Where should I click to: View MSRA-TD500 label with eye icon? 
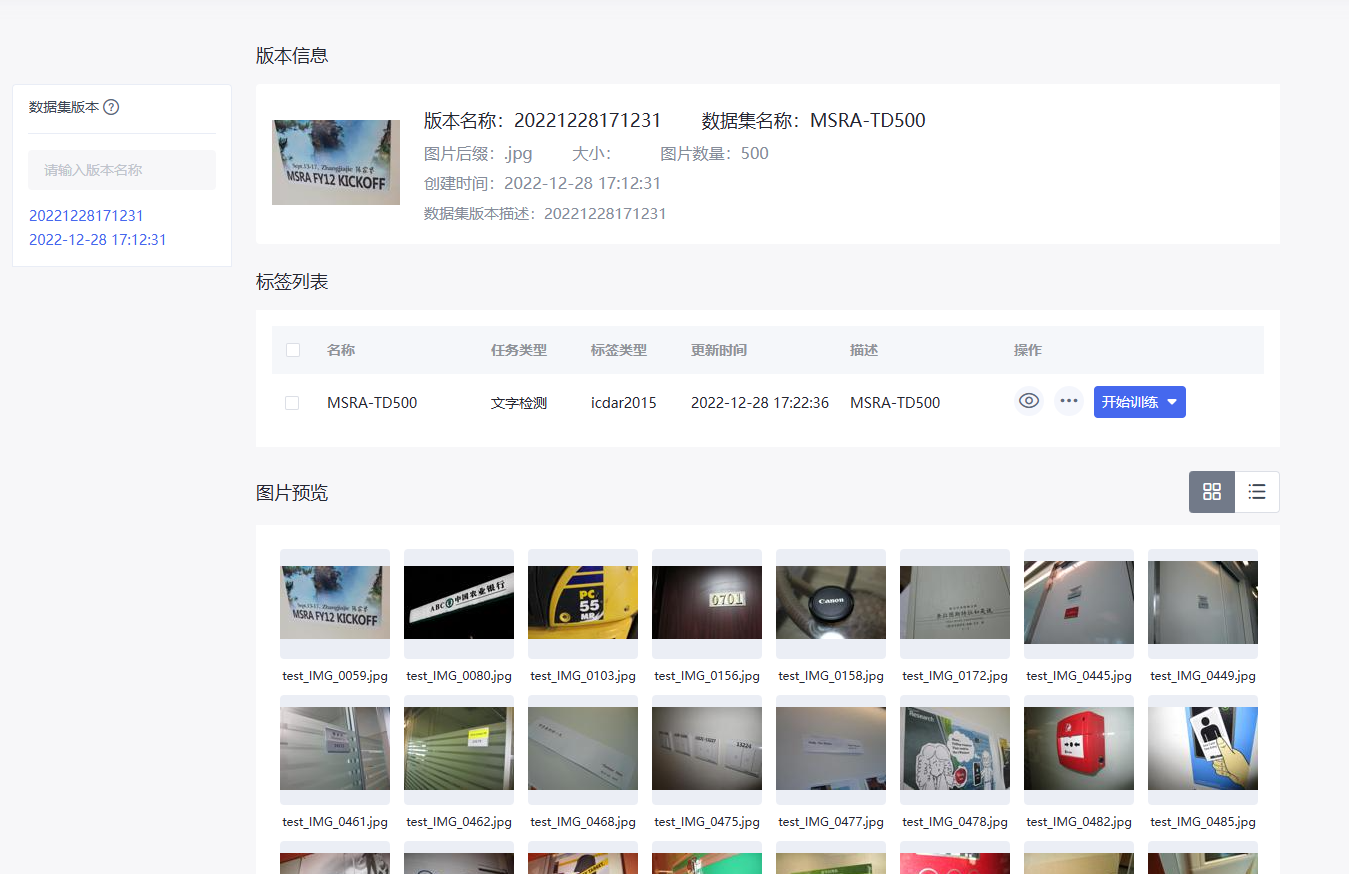pos(1029,402)
